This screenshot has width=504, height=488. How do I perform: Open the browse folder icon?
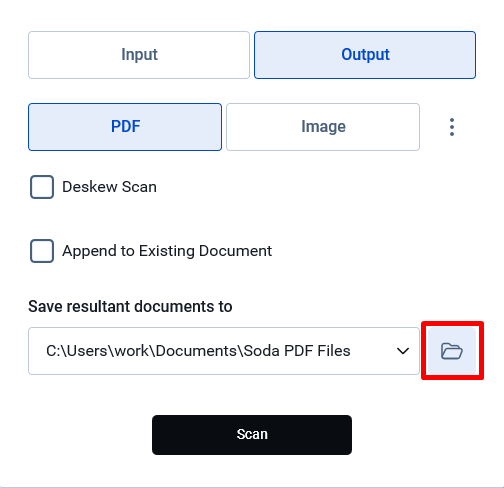(x=452, y=351)
